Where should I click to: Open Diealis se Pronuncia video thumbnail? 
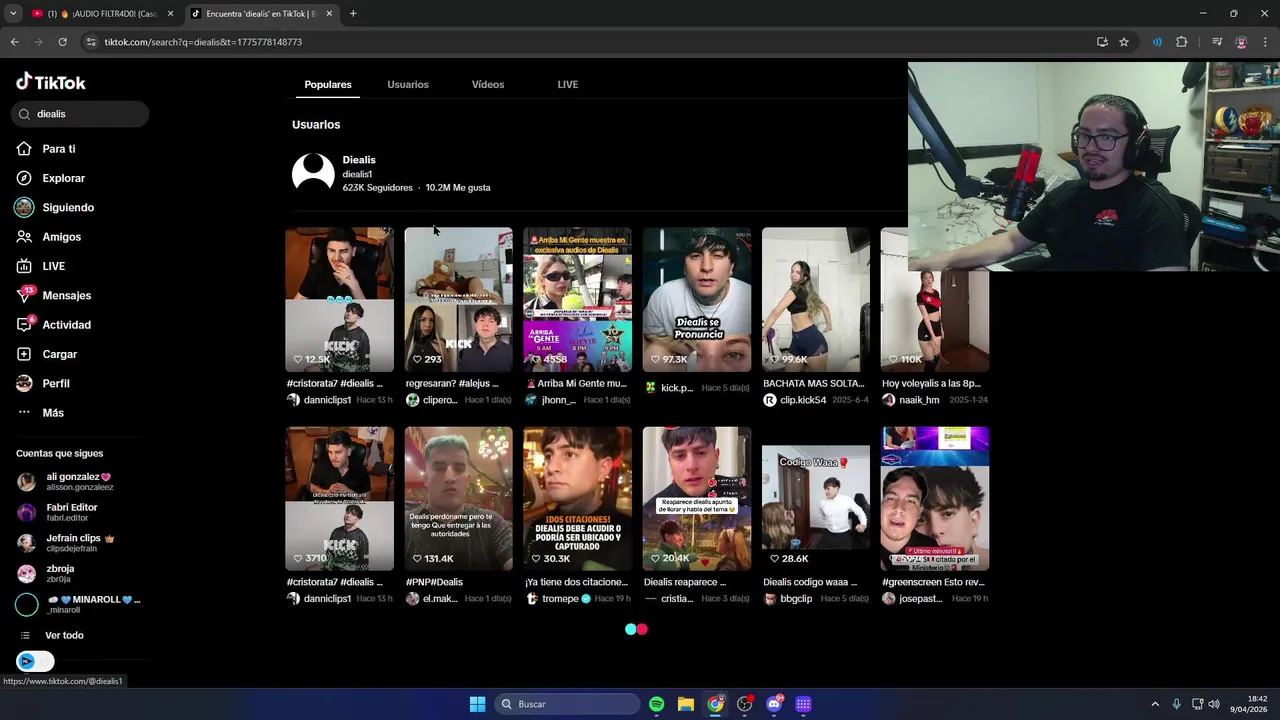point(696,299)
